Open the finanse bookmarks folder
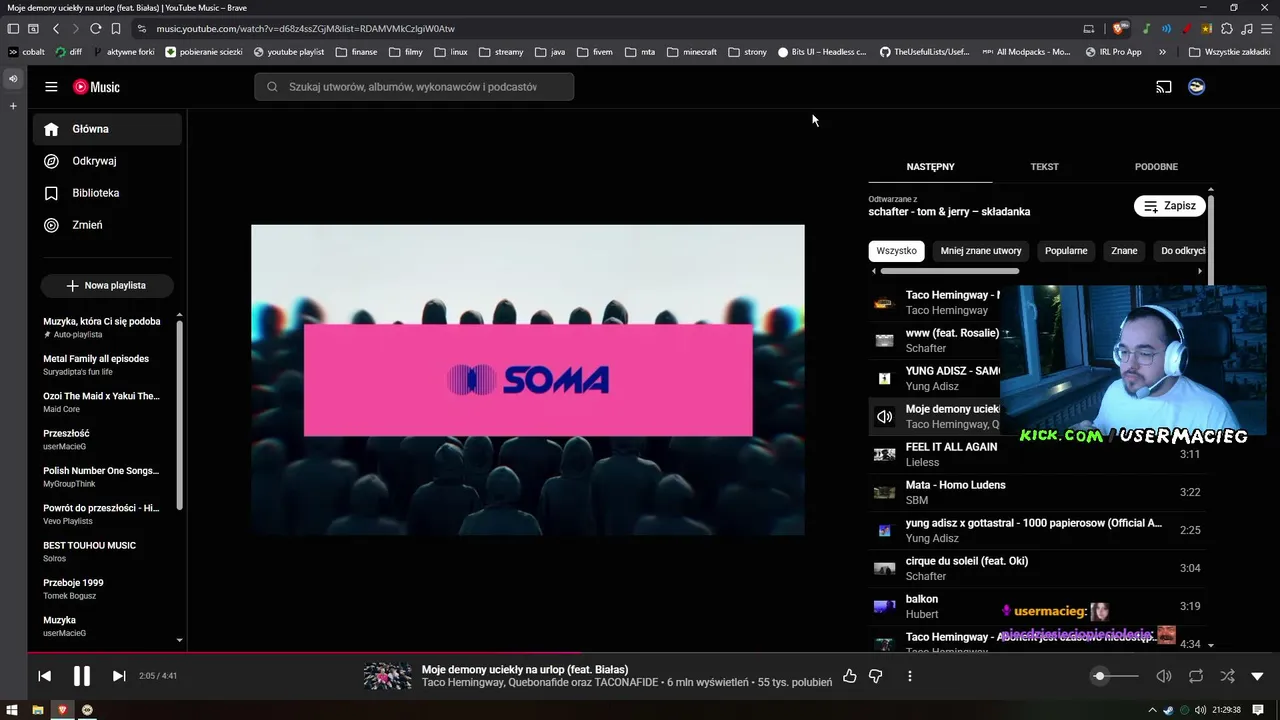The height and width of the screenshot is (720, 1280). pos(357,52)
